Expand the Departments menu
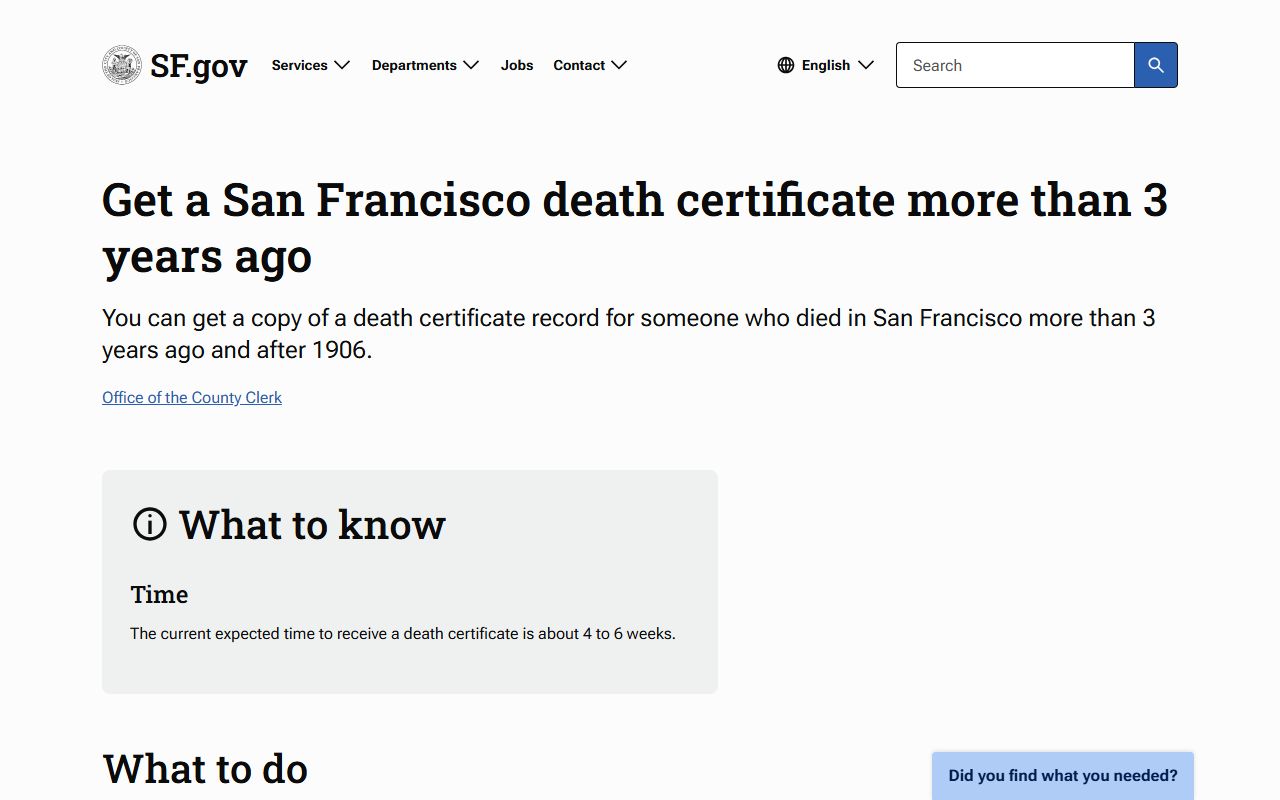This screenshot has height=800, width=1280. coord(425,65)
